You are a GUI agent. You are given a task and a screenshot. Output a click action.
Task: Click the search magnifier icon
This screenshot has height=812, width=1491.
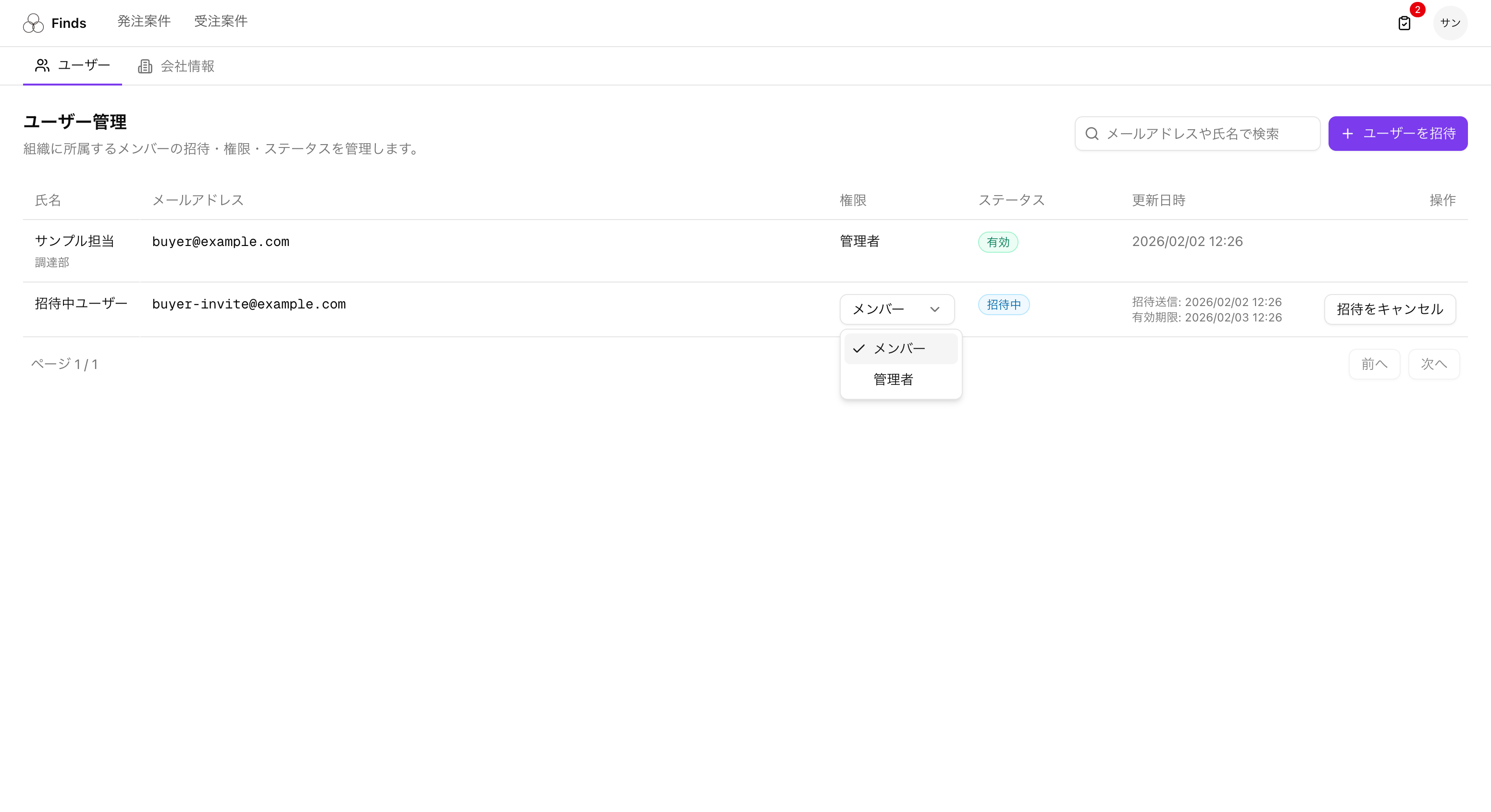pos(1092,133)
